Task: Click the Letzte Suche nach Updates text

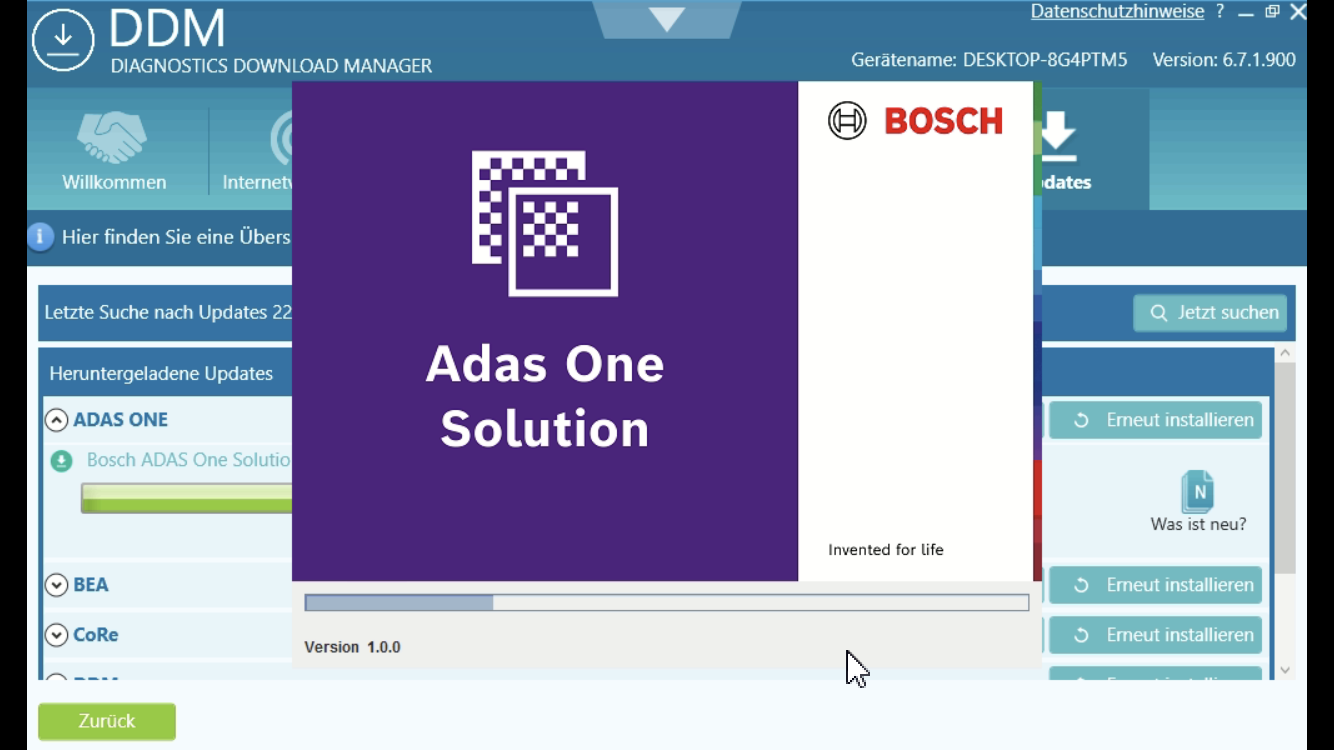Action: [x=168, y=313]
